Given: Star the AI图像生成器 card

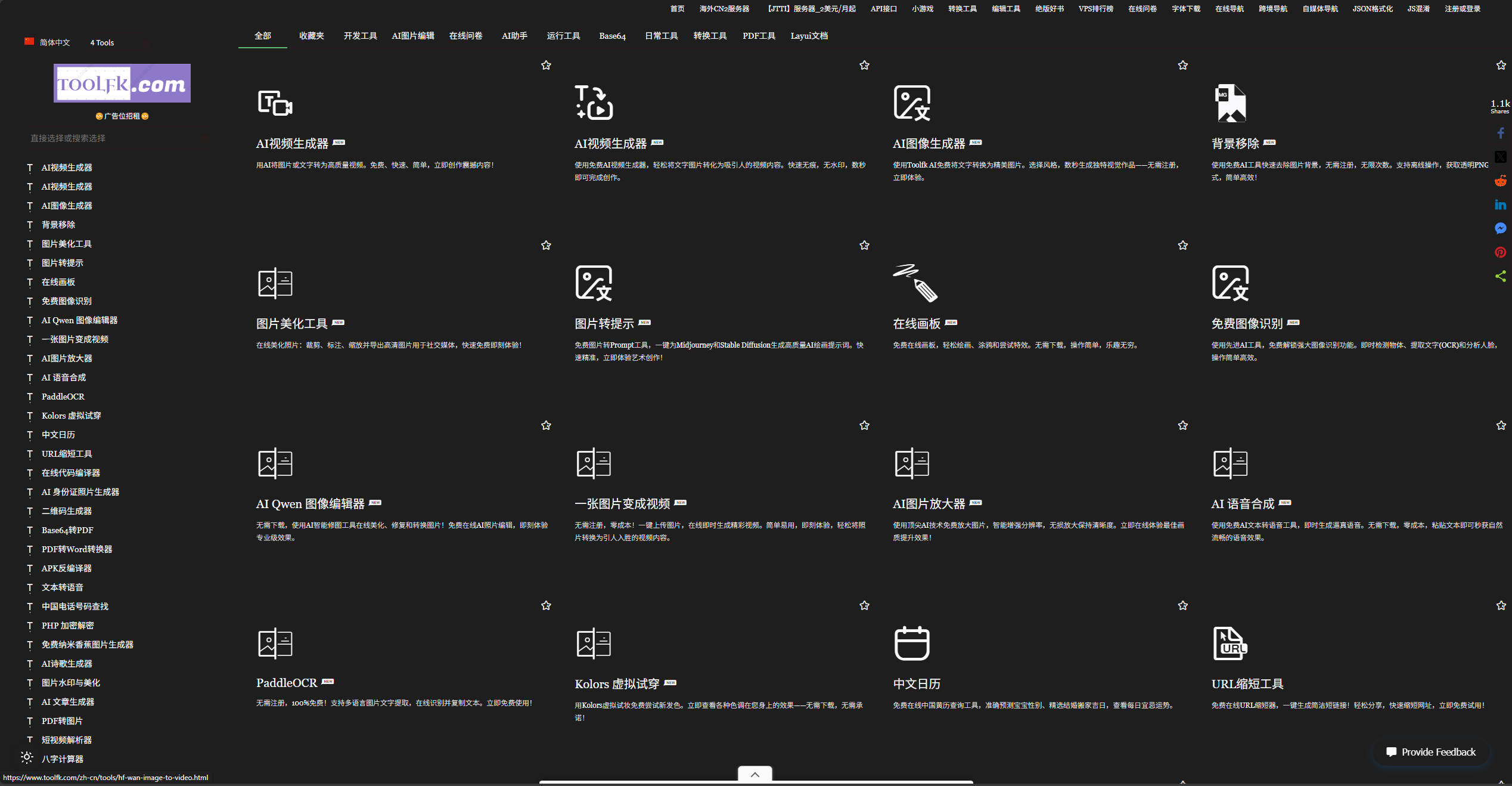Looking at the screenshot, I should pos(1183,65).
